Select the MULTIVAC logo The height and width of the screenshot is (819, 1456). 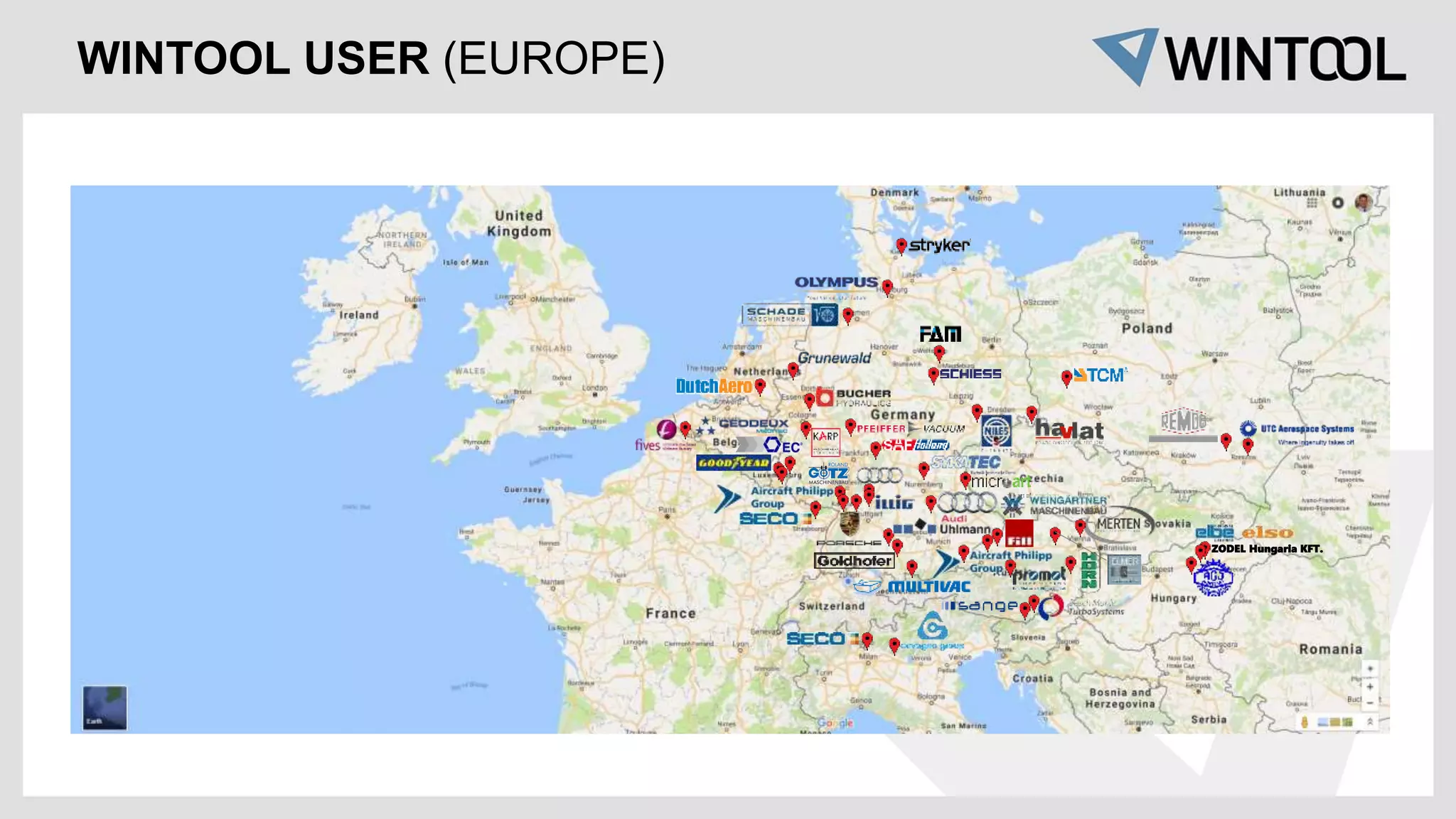pos(912,587)
